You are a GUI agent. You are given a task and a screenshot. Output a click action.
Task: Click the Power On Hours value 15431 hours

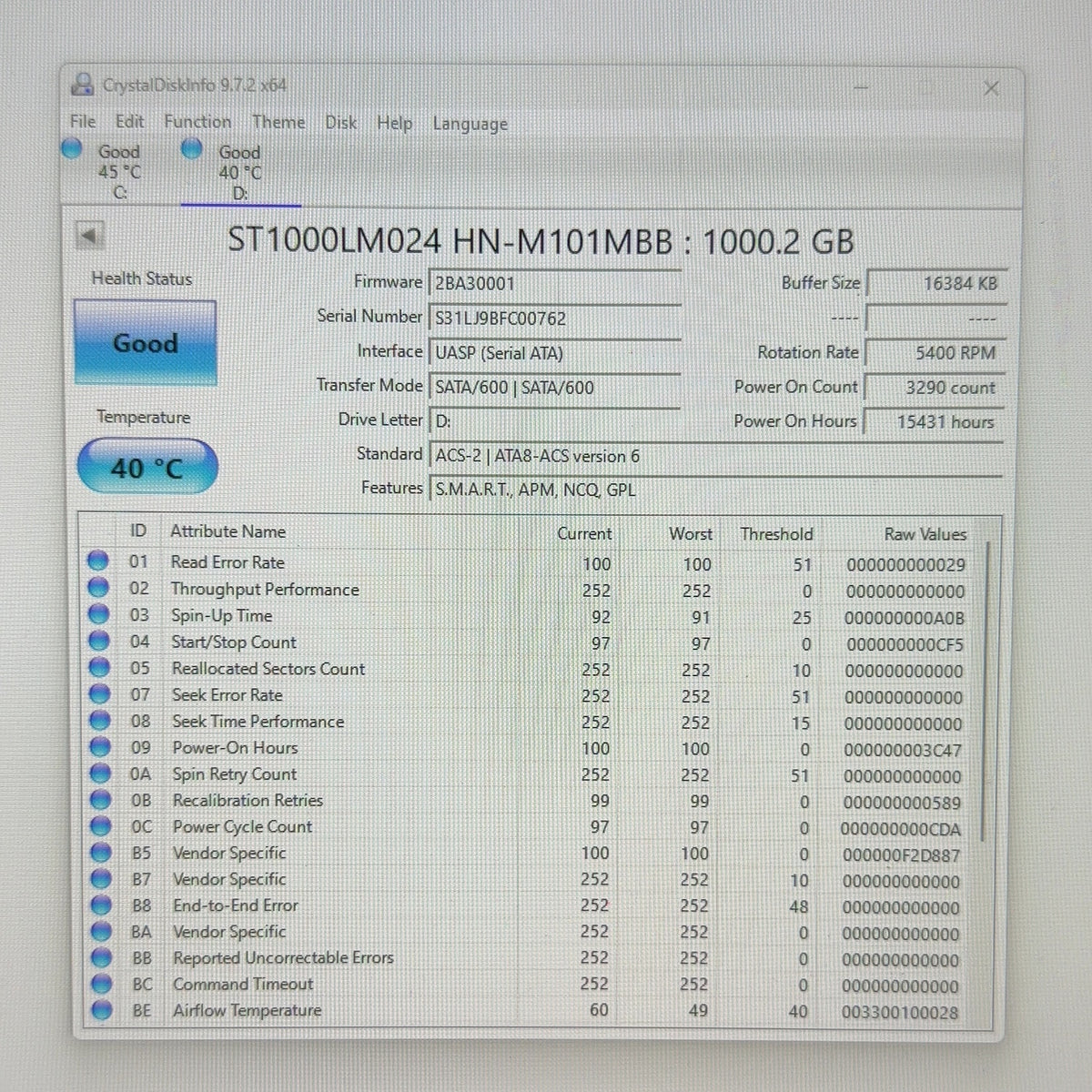click(x=934, y=421)
